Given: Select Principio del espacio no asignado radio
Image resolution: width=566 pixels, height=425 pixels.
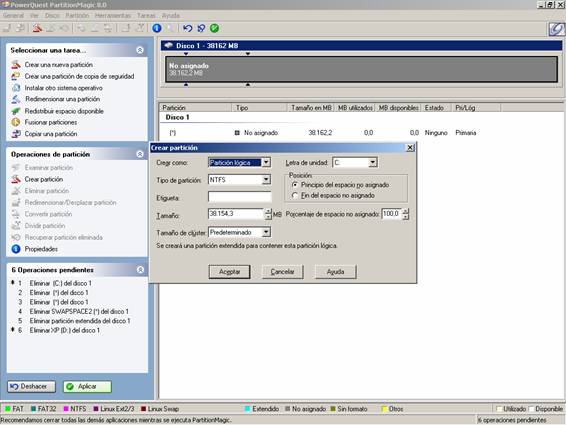Looking at the screenshot, I should click(x=295, y=185).
